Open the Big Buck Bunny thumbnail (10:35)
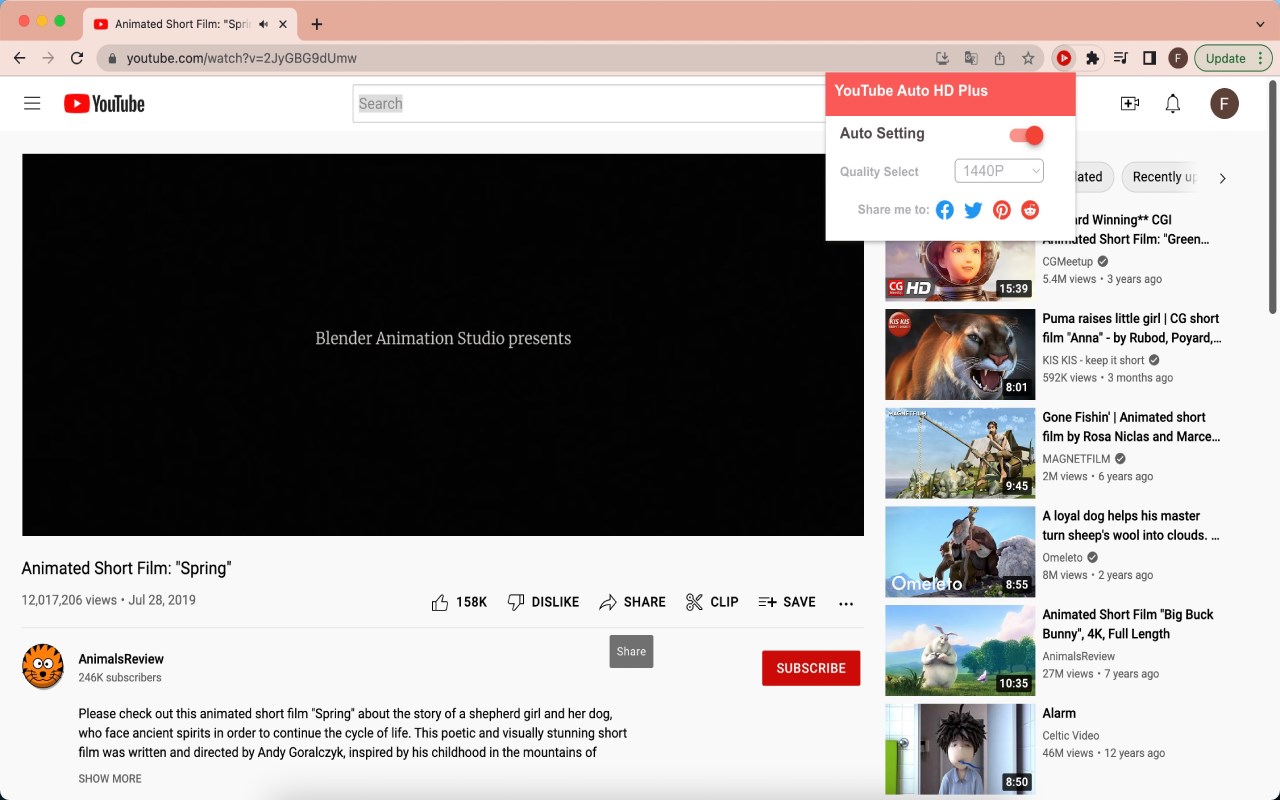Screen dimensions: 1280x800 [960, 650]
